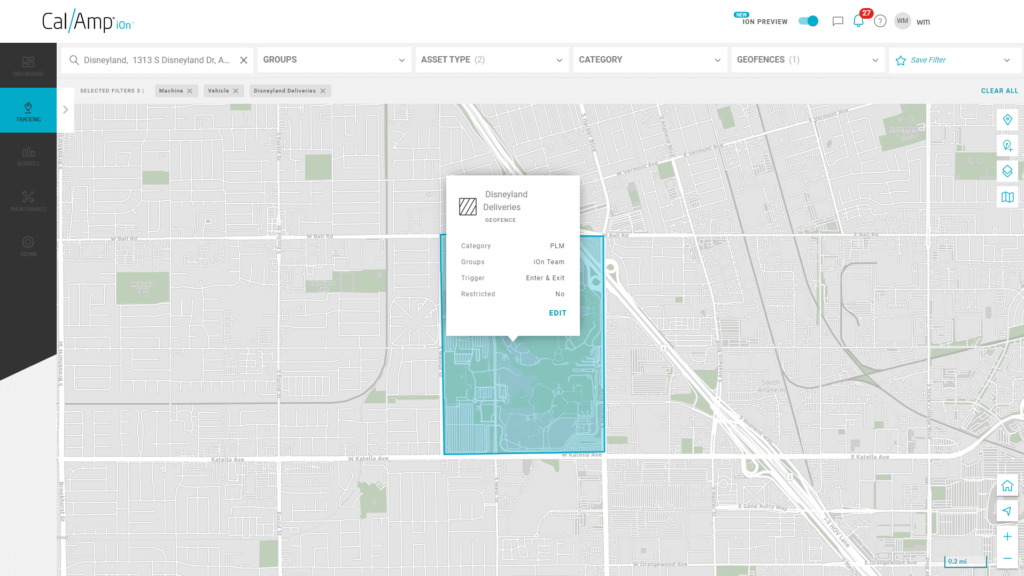Select the Reports sidebar icon
The image size is (1024, 576).
pyautogui.click(x=28, y=155)
